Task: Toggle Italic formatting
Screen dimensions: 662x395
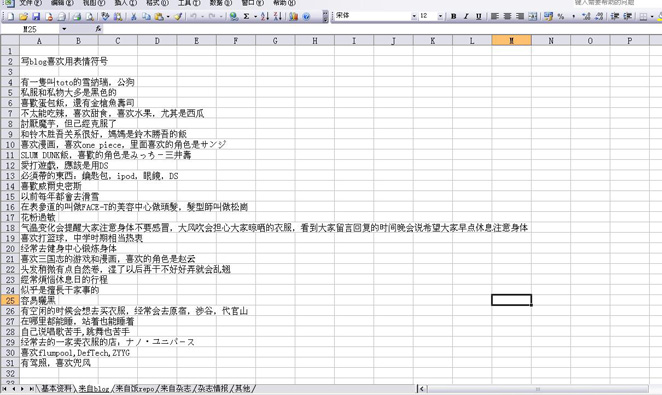Action: [466, 16]
